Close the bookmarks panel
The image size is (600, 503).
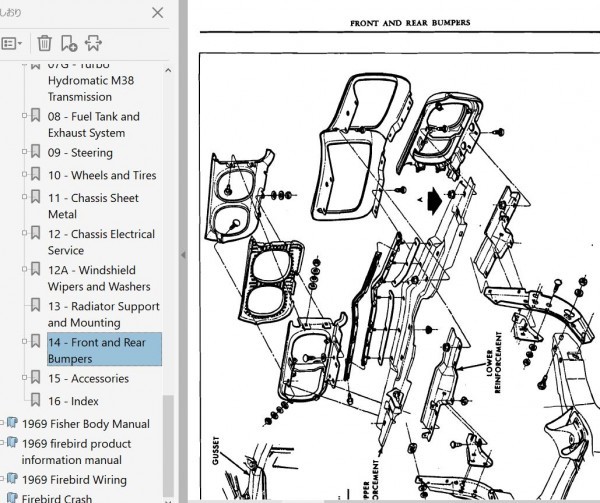pyautogui.click(x=158, y=13)
